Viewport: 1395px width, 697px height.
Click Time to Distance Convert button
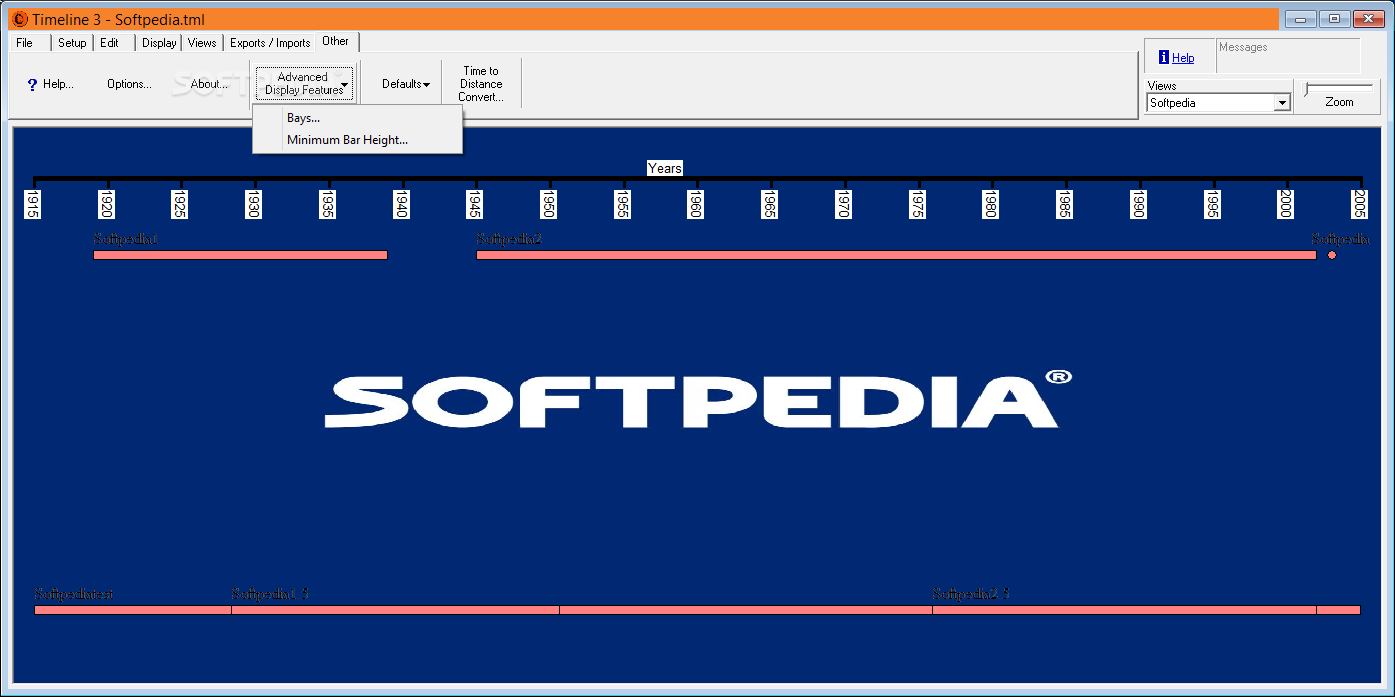tap(481, 84)
